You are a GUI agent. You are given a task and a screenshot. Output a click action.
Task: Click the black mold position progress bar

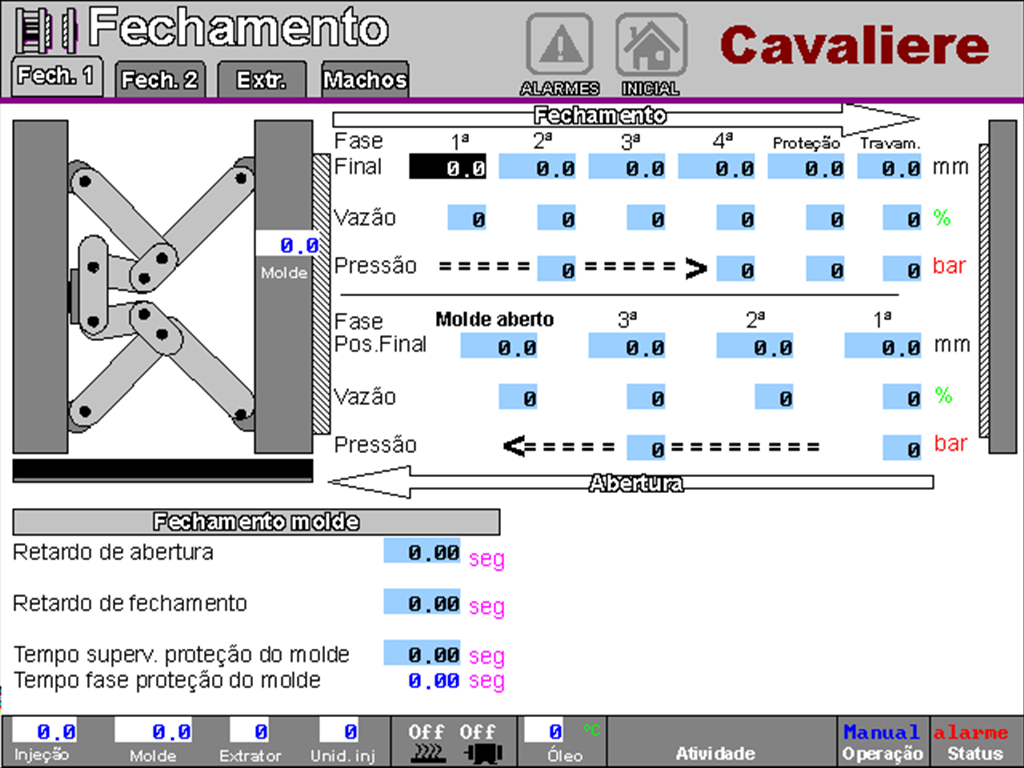click(x=163, y=471)
